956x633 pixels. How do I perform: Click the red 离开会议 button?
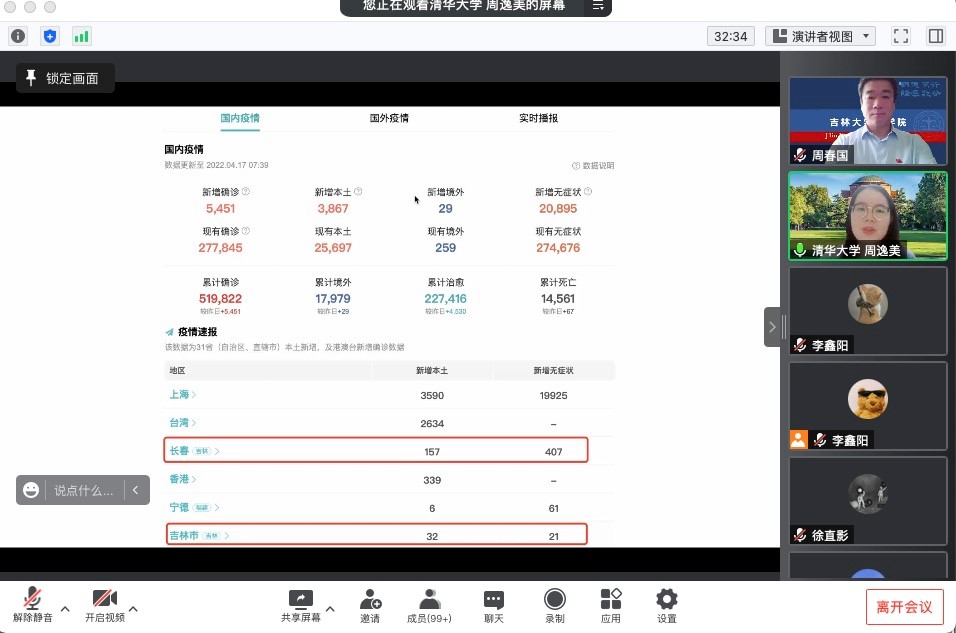pyautogui.click(x=904, y=607)
